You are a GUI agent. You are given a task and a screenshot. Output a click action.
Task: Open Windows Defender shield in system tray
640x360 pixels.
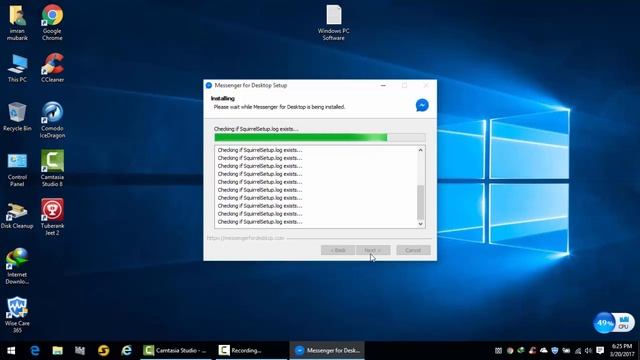(555, 350)
